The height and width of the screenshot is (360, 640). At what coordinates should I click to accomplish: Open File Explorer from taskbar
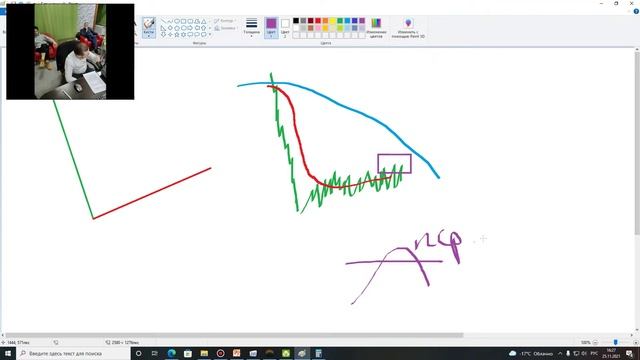tap(204, 353)
